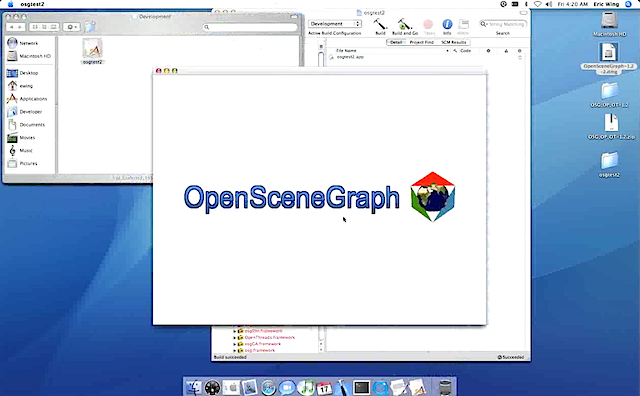Expand the osg.framework tree item

click(x=235, y=351)
